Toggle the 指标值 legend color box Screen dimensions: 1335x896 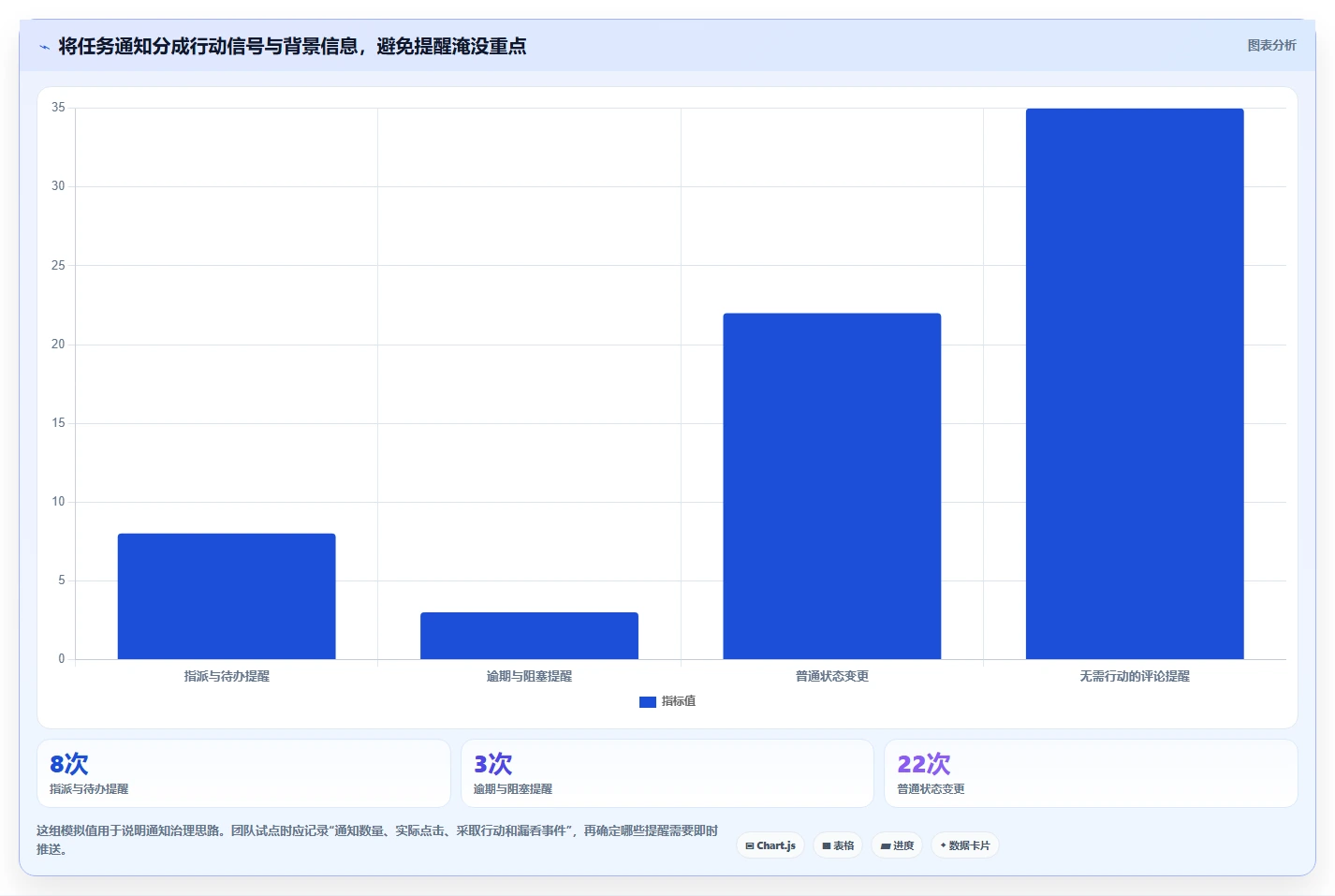(x=647, y=701)
